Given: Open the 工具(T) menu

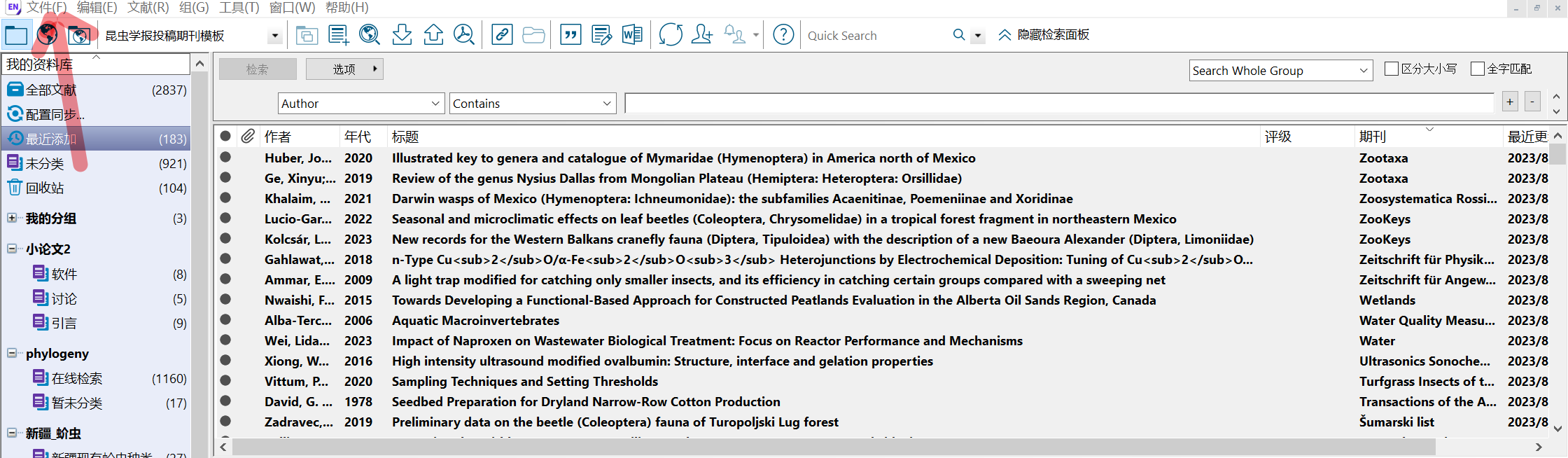Looking at the screenshot, I should click(239, 8).
